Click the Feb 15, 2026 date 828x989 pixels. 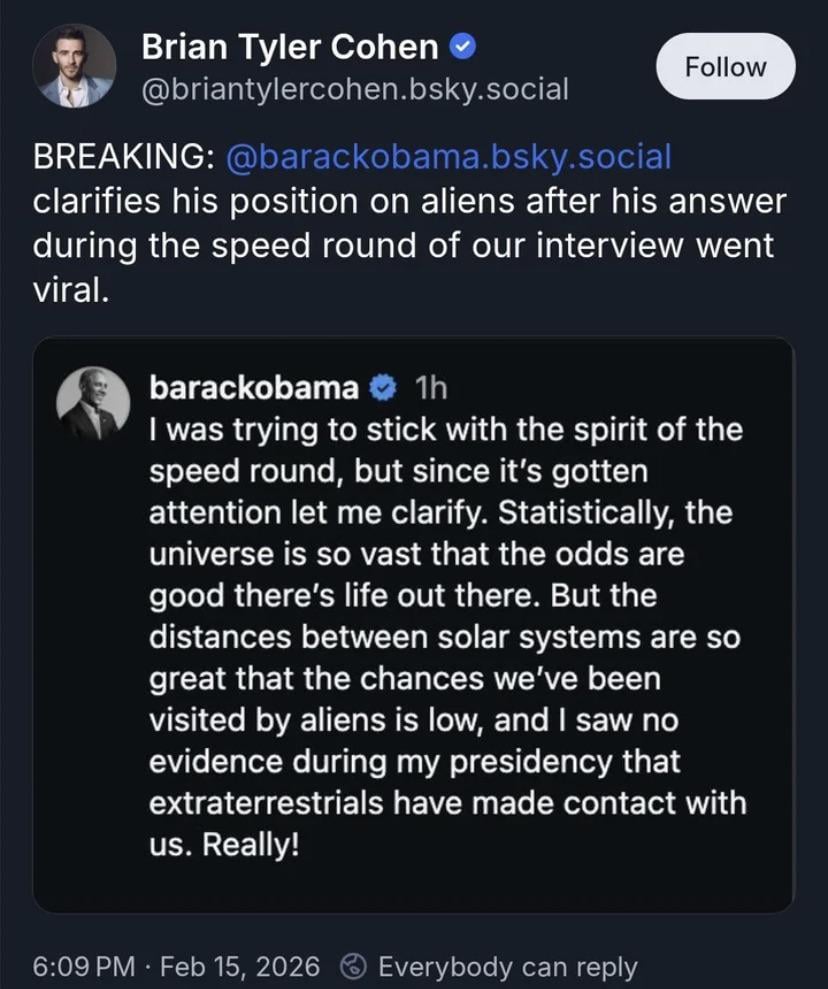[240, 967]
